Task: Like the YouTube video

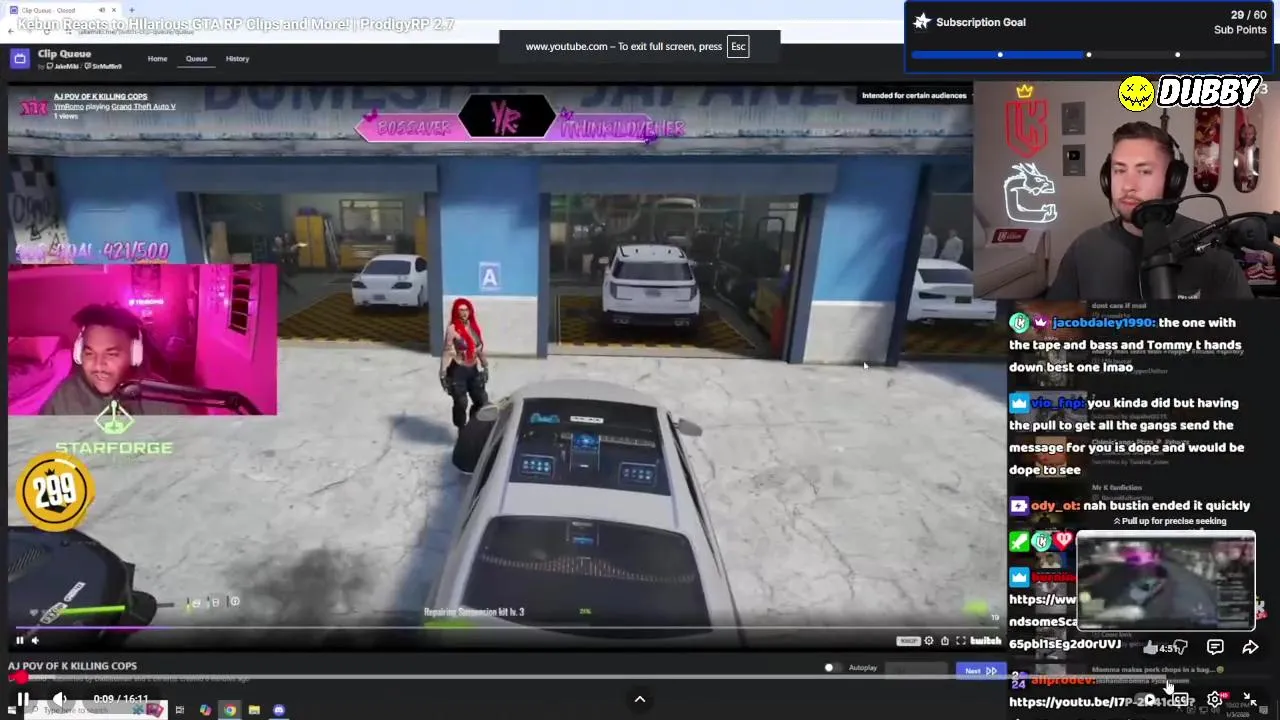Action: tap(1151, 648)
